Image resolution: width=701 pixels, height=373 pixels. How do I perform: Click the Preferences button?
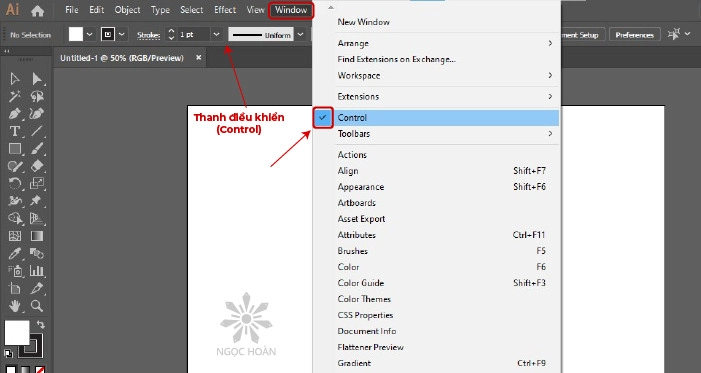tap(634, 35)
